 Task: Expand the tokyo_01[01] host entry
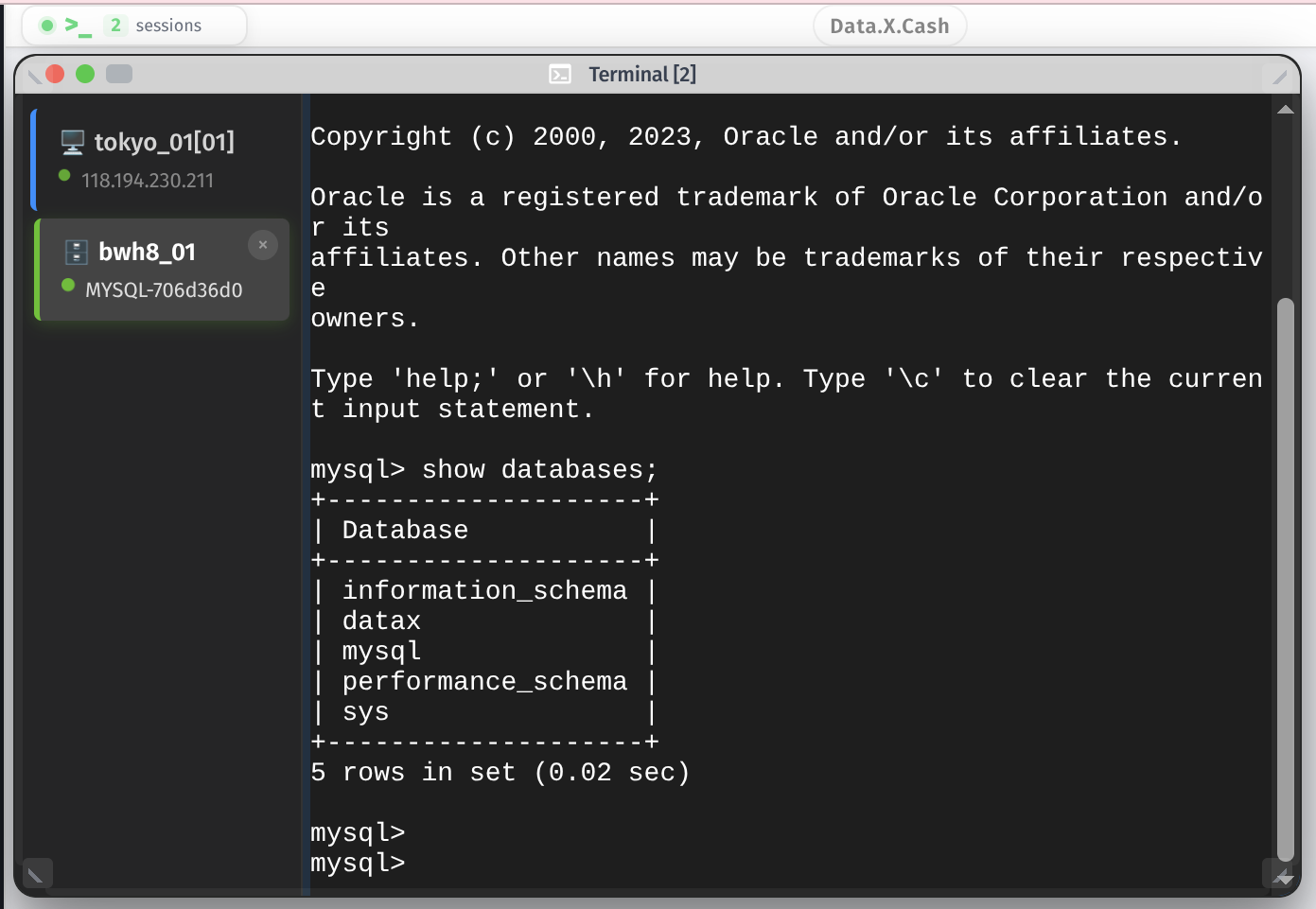pos(164,142)
